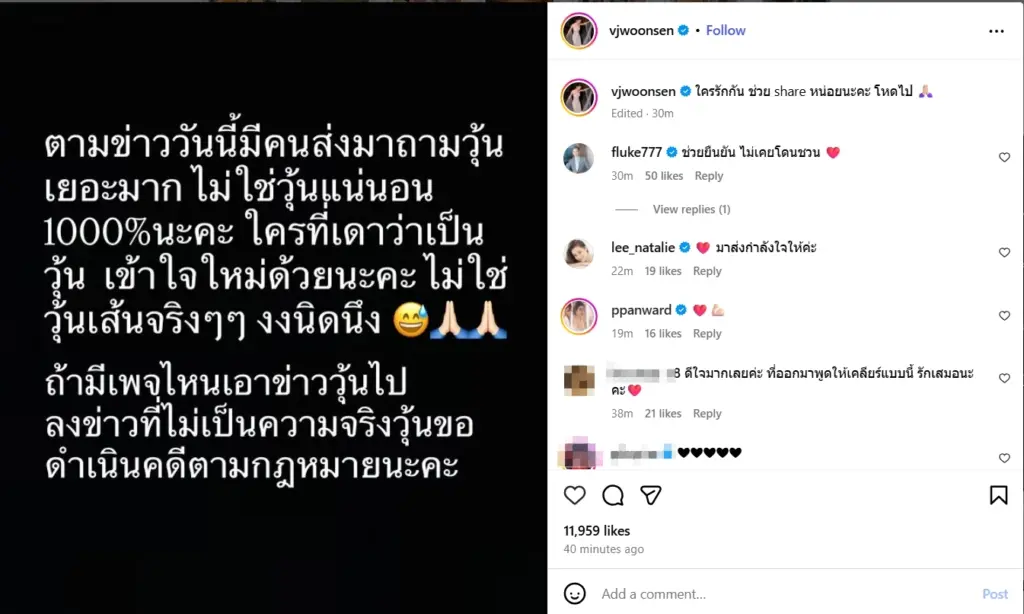Like the post with the heart icon
The image size is (1024, 614).
tap(575, 495)
